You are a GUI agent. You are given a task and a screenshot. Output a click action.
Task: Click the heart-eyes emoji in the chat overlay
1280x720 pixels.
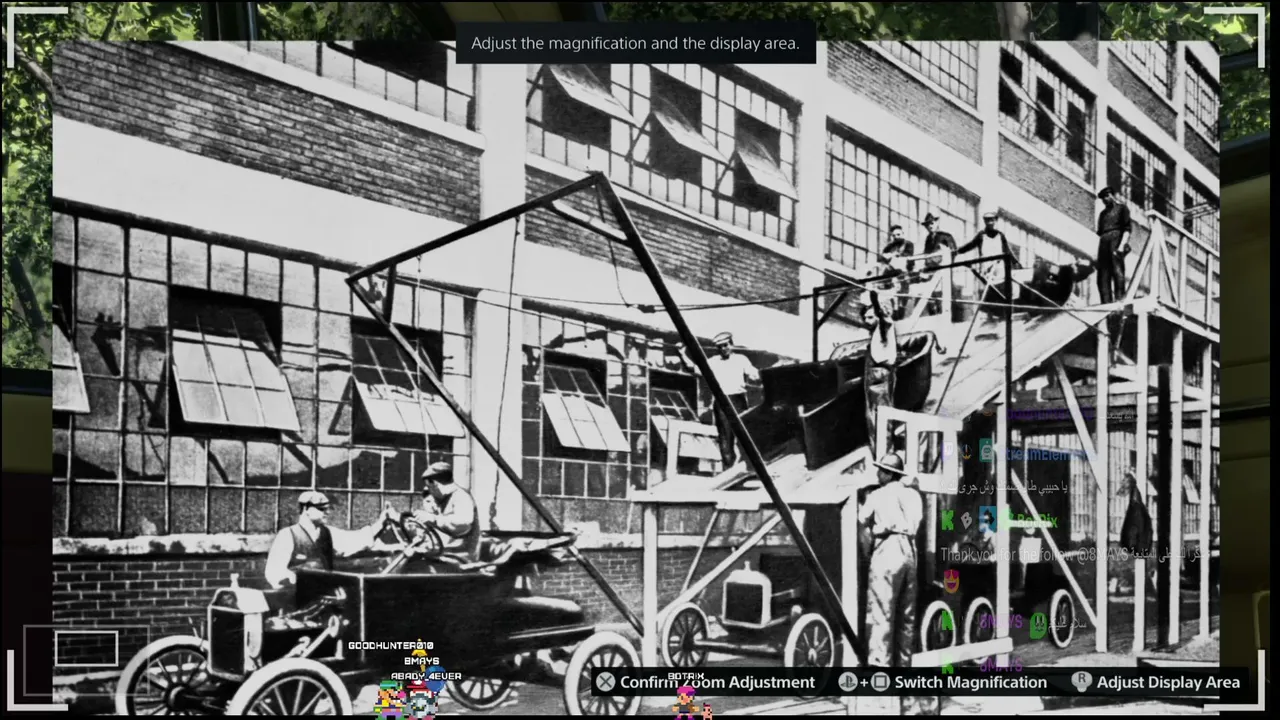pyautogui.click(x=951, y=579)
